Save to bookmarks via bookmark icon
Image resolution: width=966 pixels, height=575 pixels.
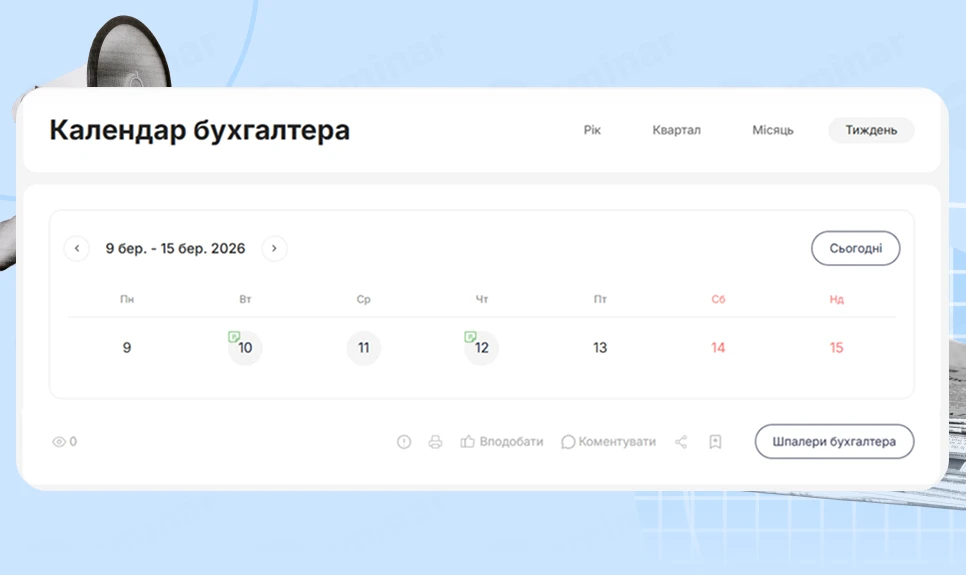coord(715,442)
